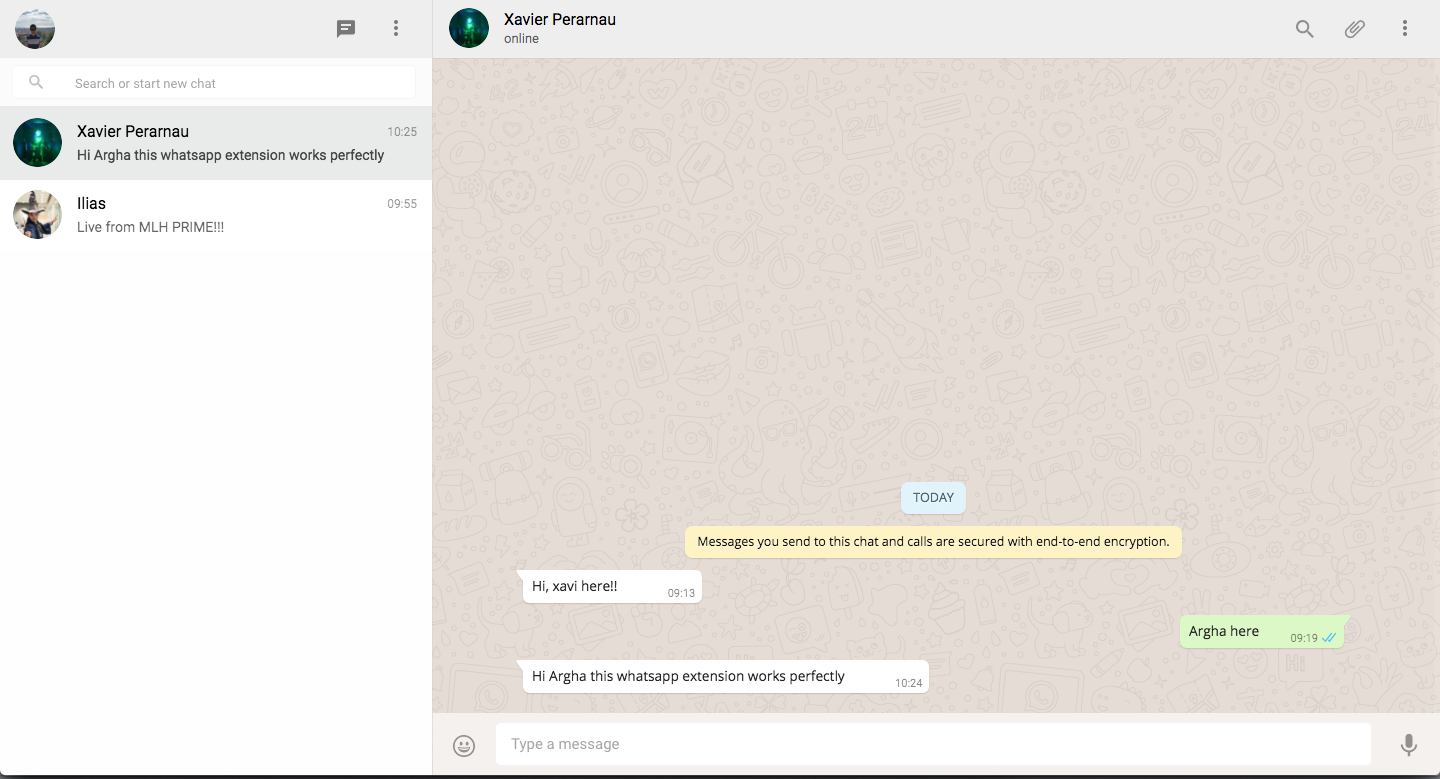Click the search magnifier in the sidebar
The height and width of the screenshot is (779, 1440).
[36, 82]
